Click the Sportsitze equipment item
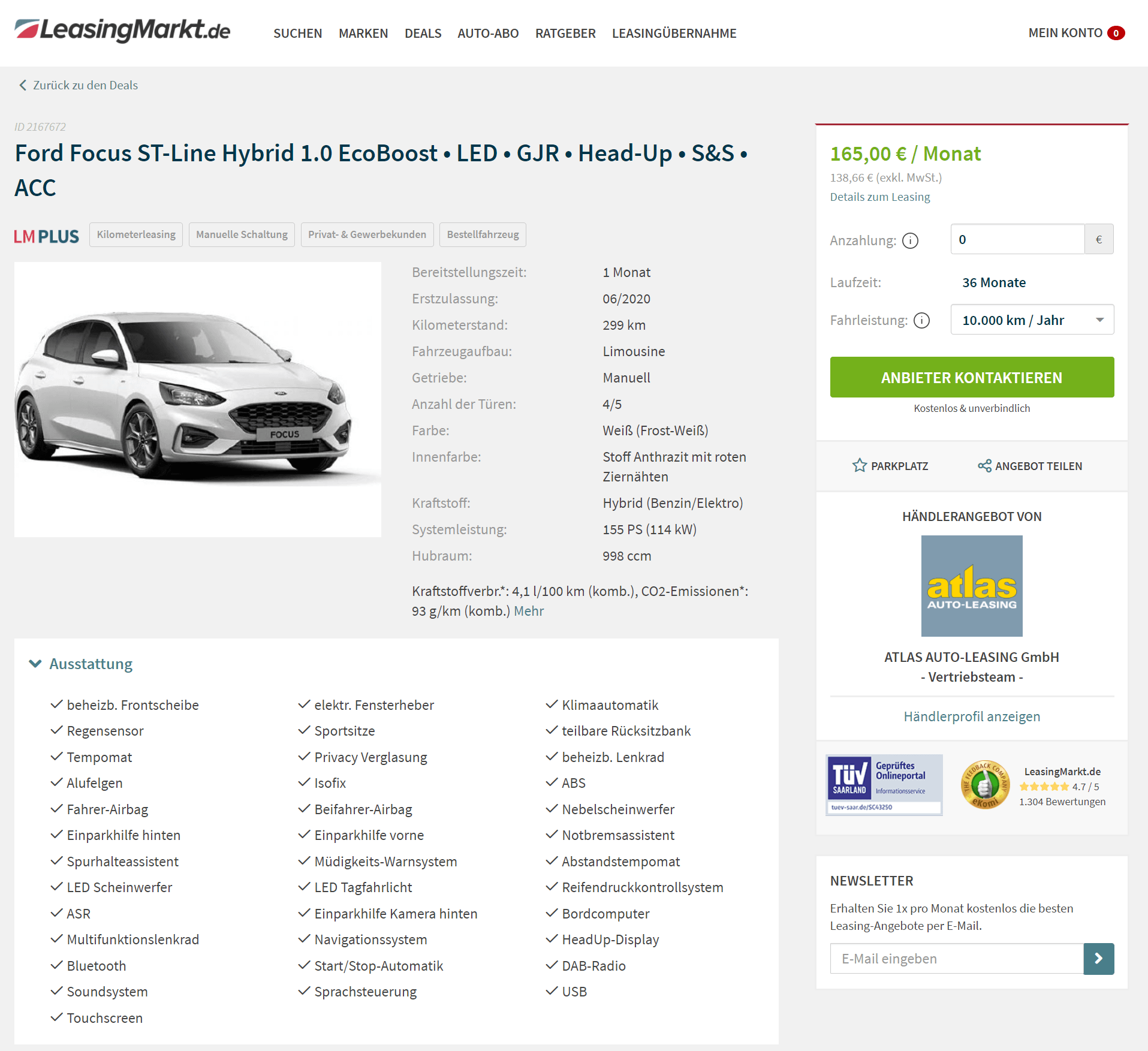Image resolution: width=1148 pixels, height=1051 pixels. pyautogui.click(x=345, y=731)
